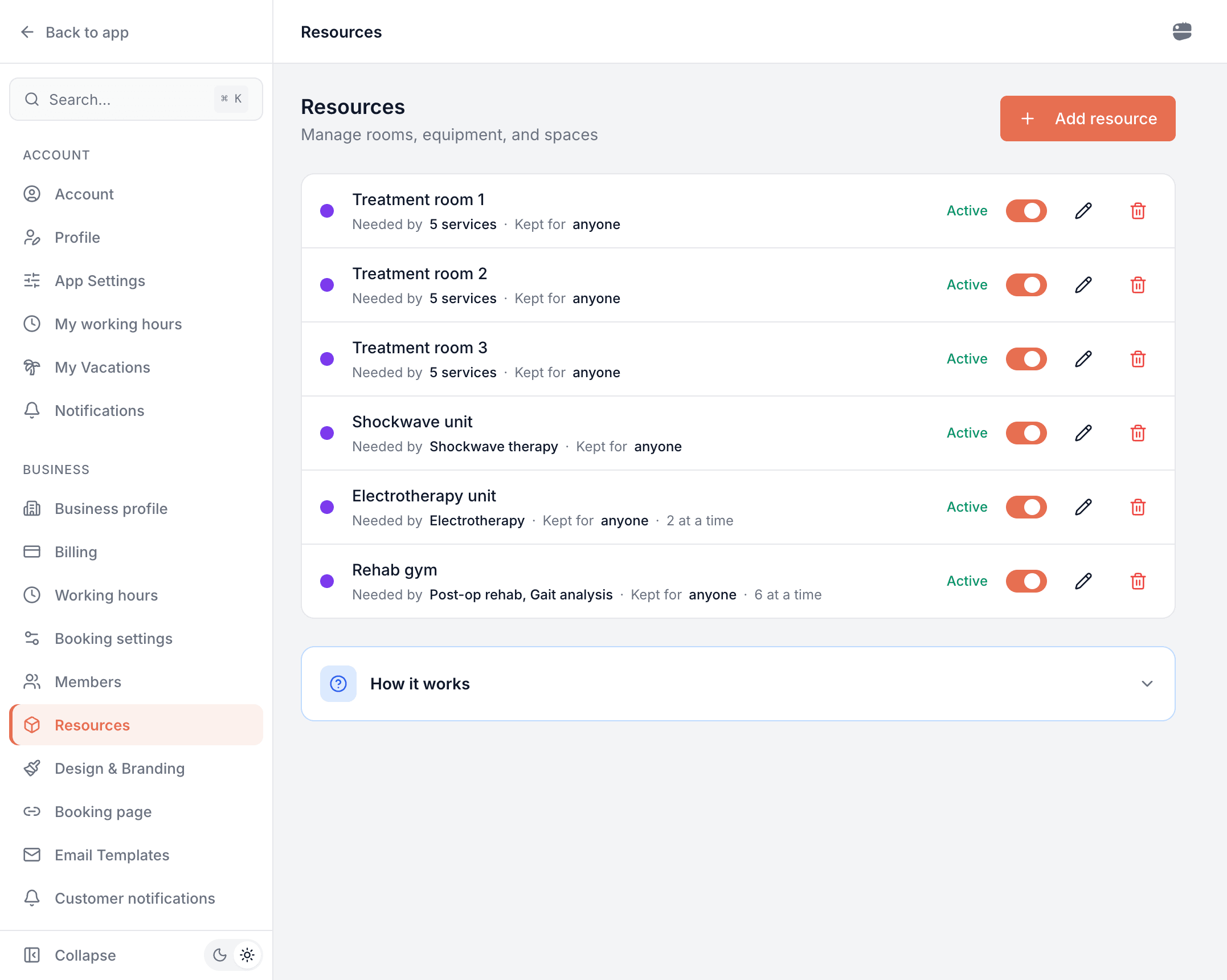Disable the Electrotherapy unit switch

[1026, 507]
